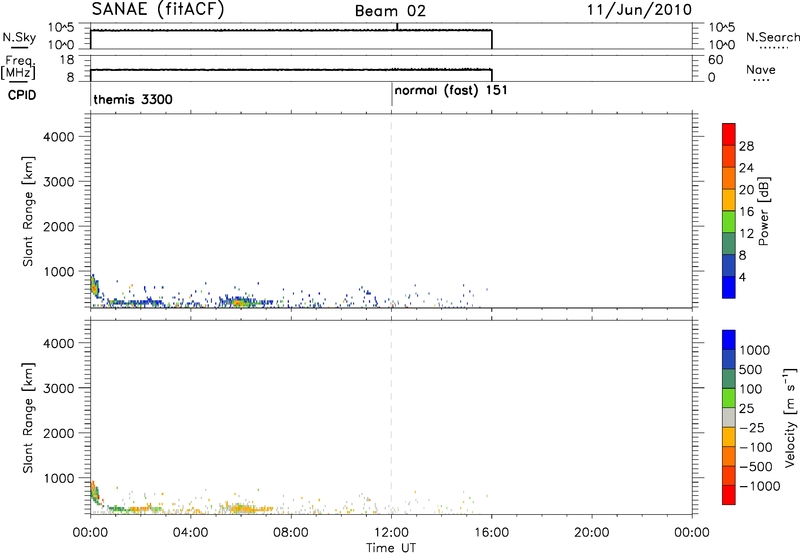Screen dimensions: 800x554
Task: Click the 20:00 time tick label
Action: click(591, 533)
